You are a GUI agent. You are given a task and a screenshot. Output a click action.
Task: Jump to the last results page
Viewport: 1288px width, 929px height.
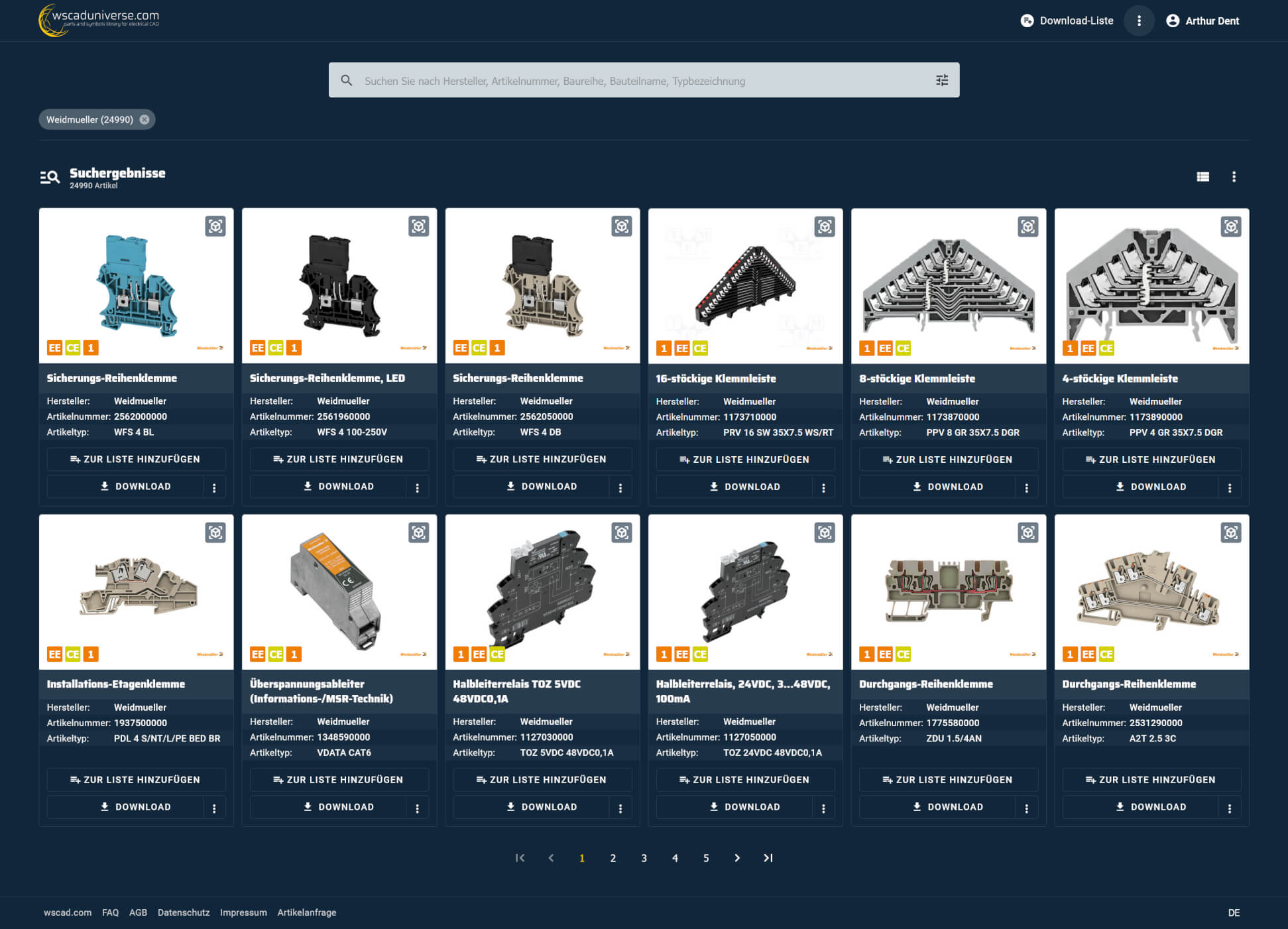[x=768, y=858]
